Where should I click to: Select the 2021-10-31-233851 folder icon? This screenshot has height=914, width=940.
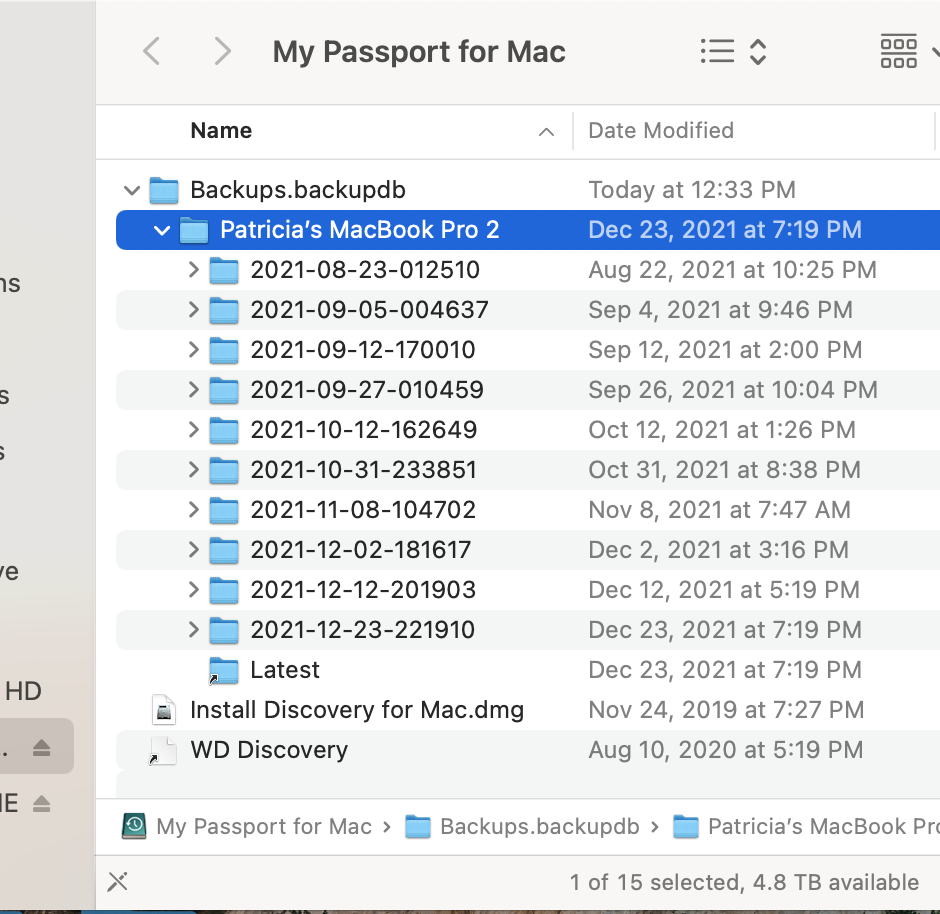[224, 470]
